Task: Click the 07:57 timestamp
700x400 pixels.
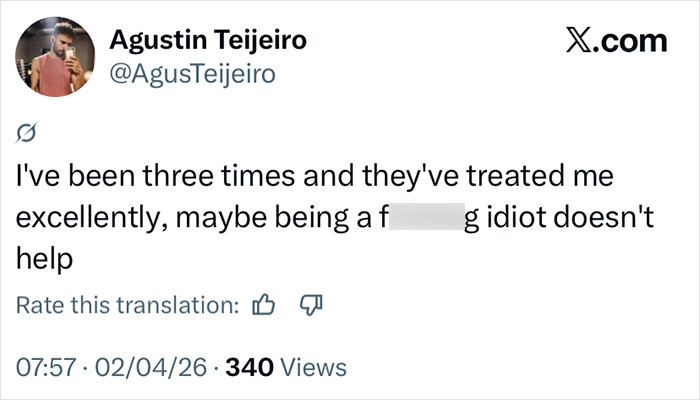Action: pyautogui.click(x=44, y=367)
